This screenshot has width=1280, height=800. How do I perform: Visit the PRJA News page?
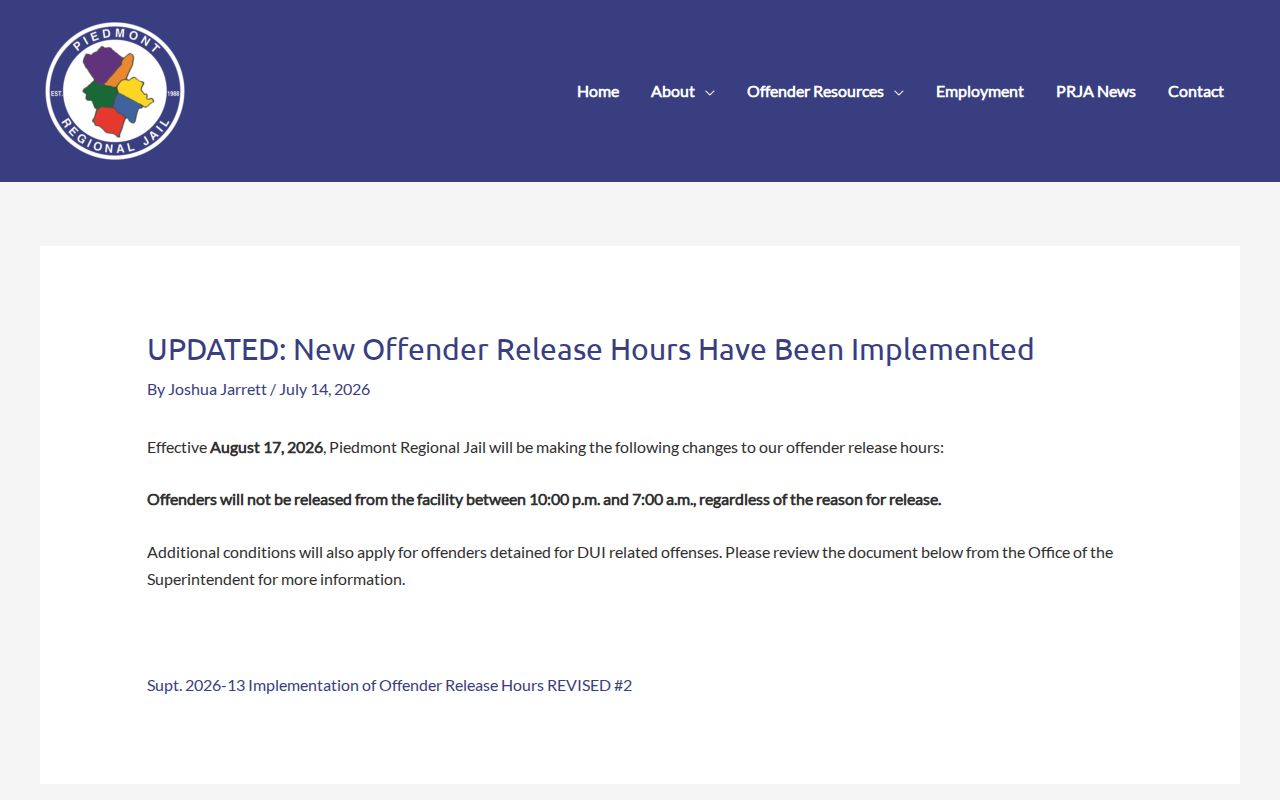[1096, 91]
